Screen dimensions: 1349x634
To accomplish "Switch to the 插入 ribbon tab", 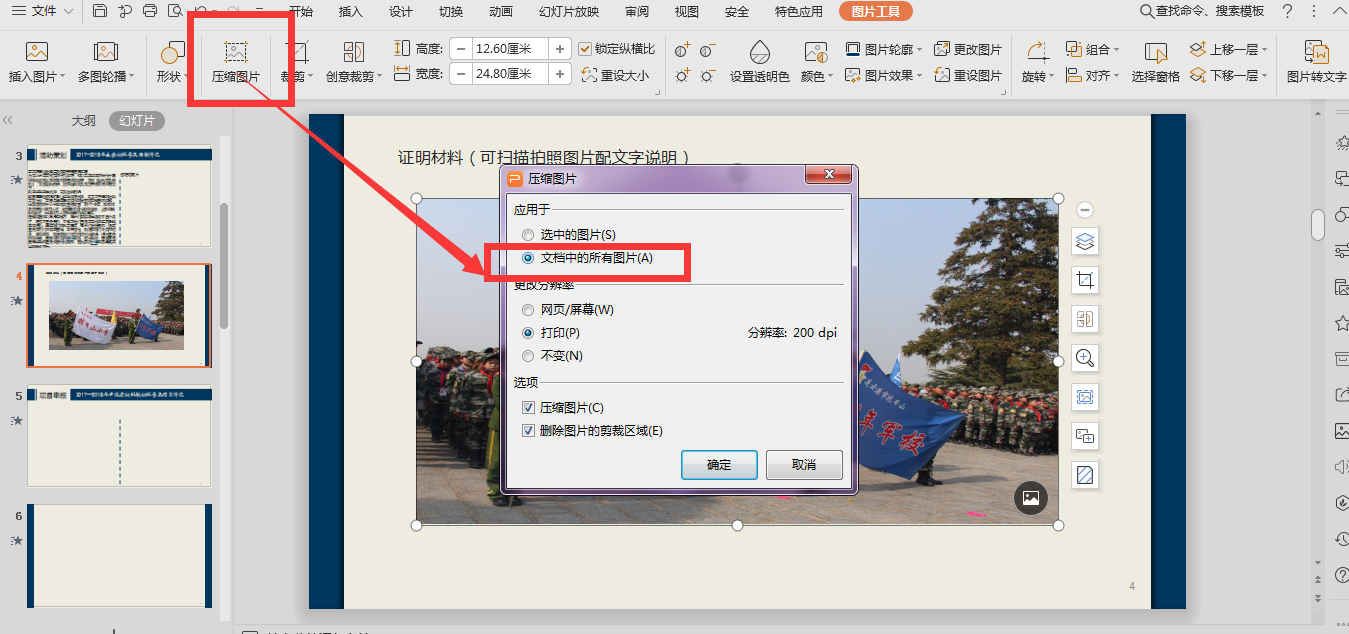I will coord(351,12).
